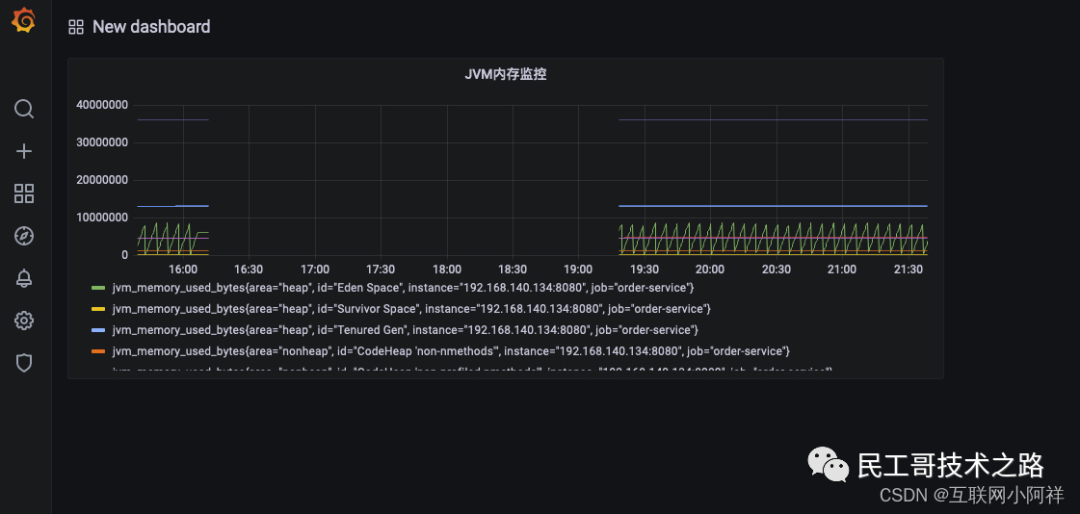Click the 20:00 time axis label
Image resolution: width=1080 pixels, height=514 pixels.
tap(710, 269)
